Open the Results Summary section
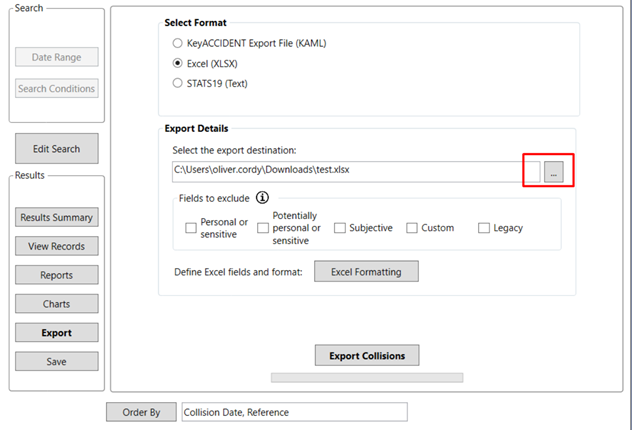 (56, 217)
